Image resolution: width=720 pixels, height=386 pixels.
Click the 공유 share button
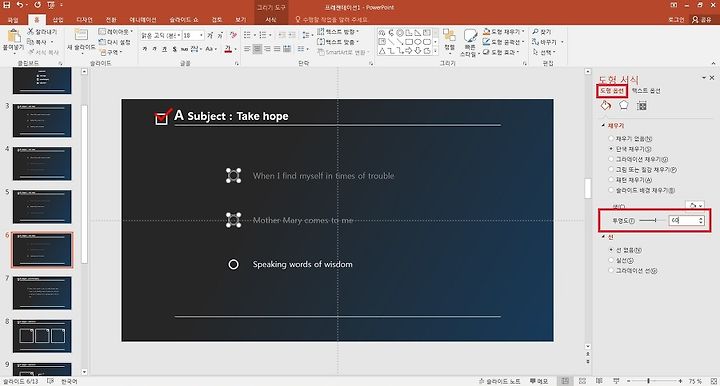click(x=702, y=20)
